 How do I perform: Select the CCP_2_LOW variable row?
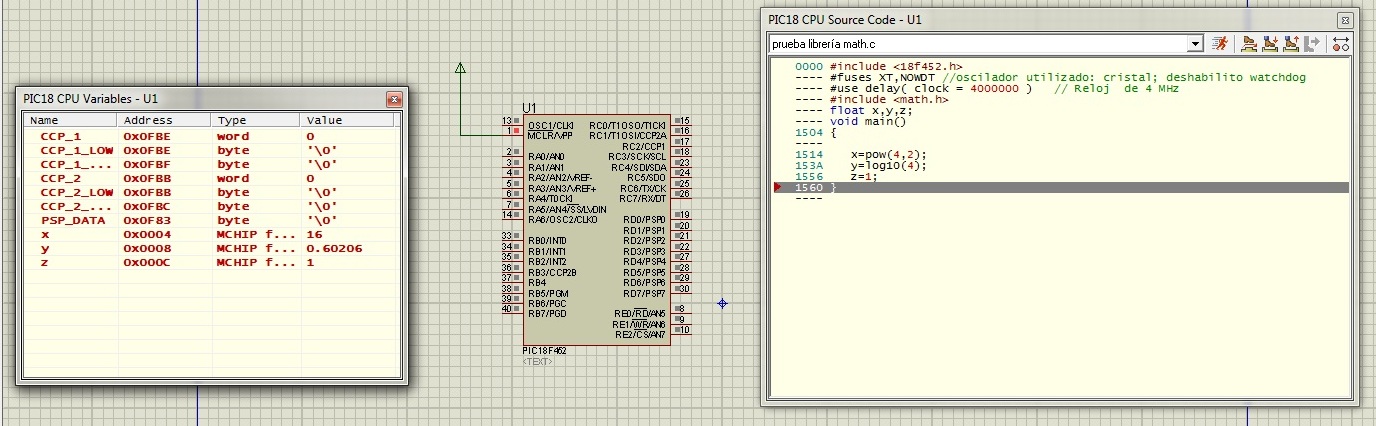[x=210, y=192]
